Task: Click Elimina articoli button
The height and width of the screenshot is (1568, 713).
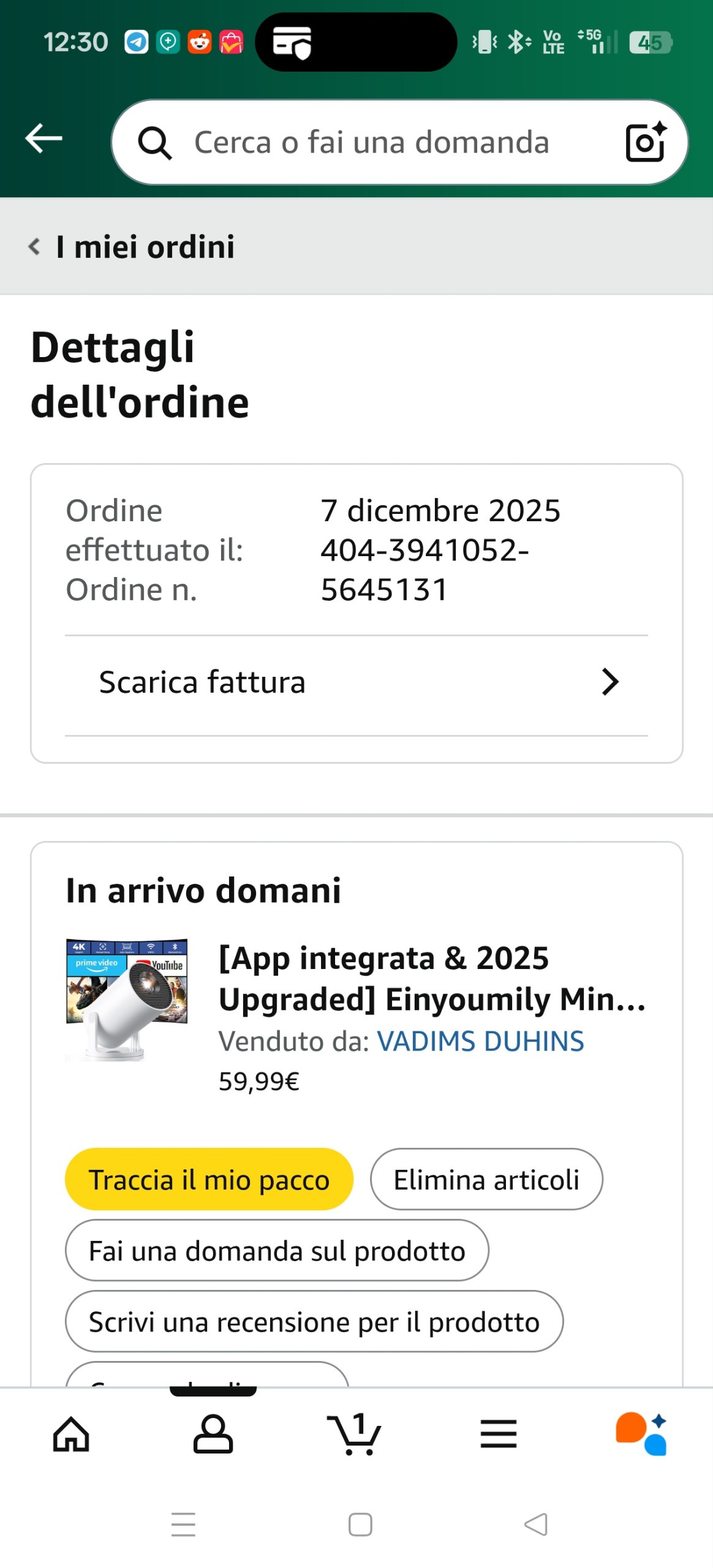Action: coord(486,1179)
